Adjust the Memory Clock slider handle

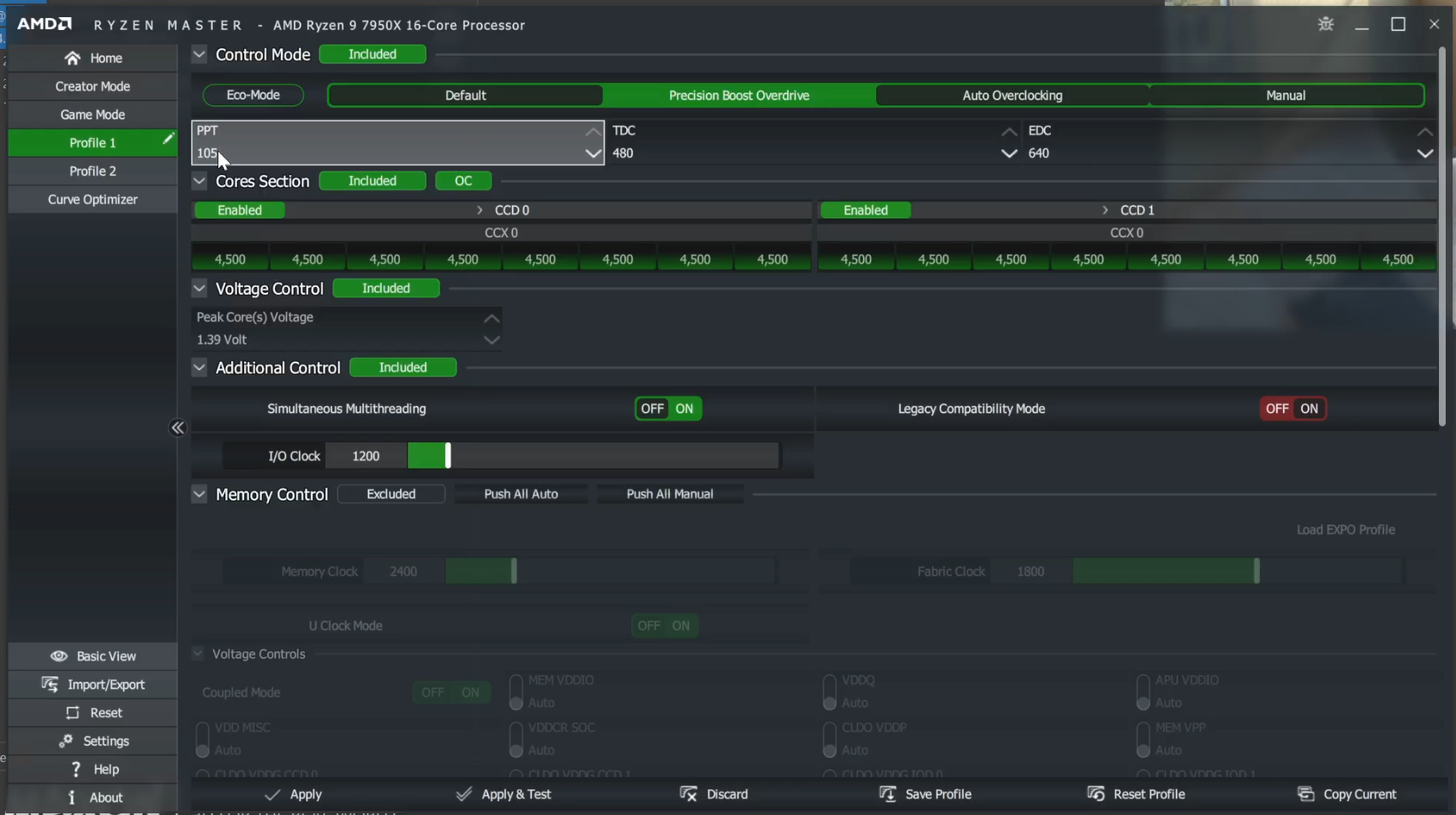coord(514,571)
